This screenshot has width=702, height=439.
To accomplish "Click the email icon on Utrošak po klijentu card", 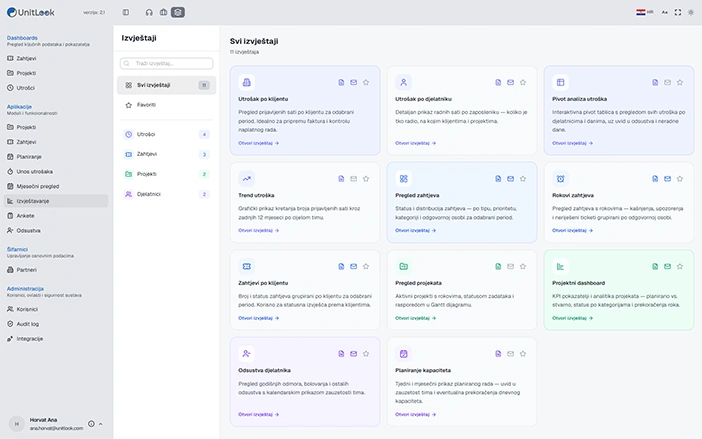I will (x=353, y=82).
